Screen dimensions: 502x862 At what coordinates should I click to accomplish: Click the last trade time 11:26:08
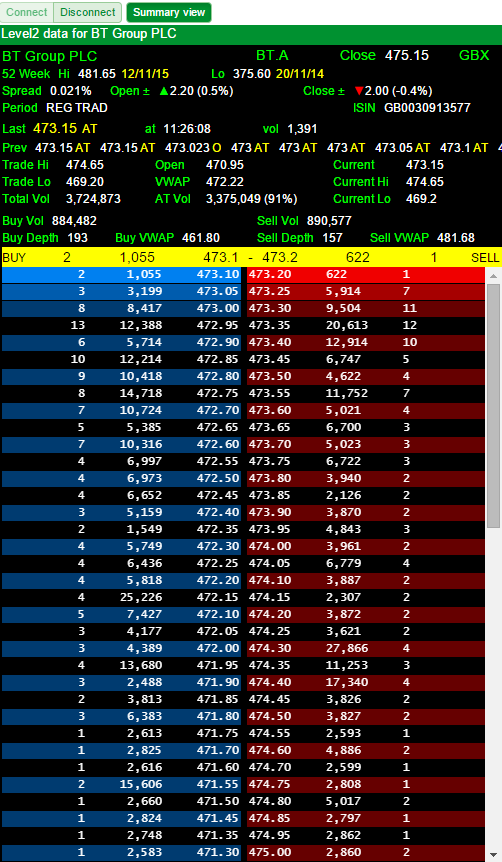tap(187, 129)
